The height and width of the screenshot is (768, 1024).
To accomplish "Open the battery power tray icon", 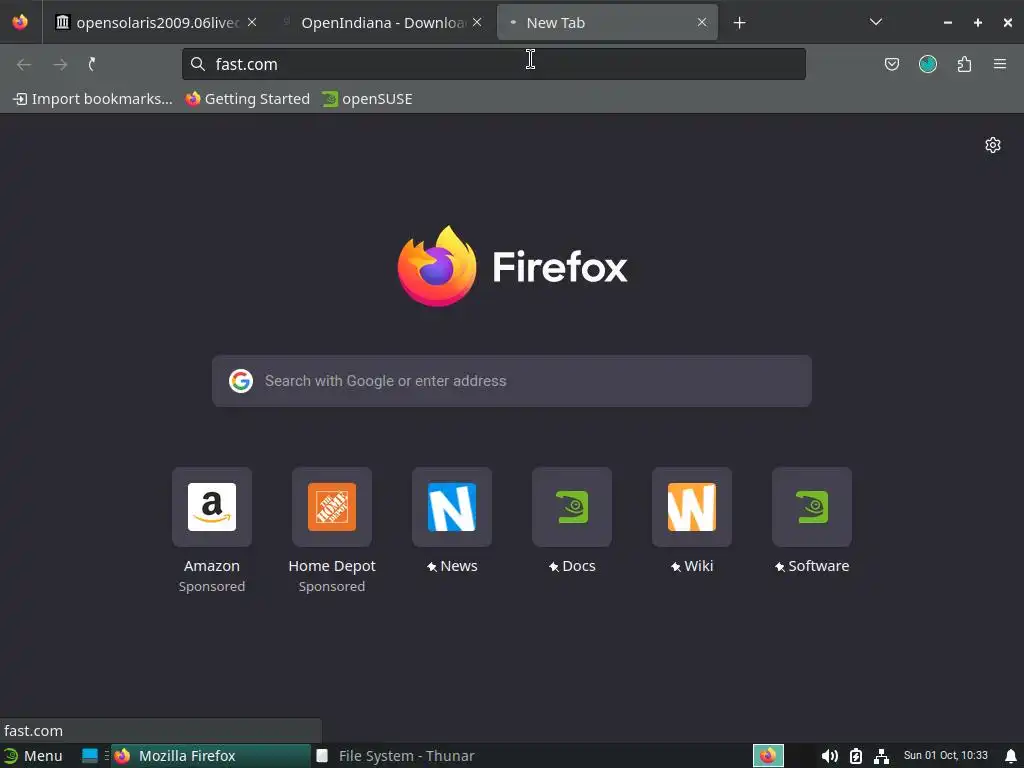I will 856,756.
